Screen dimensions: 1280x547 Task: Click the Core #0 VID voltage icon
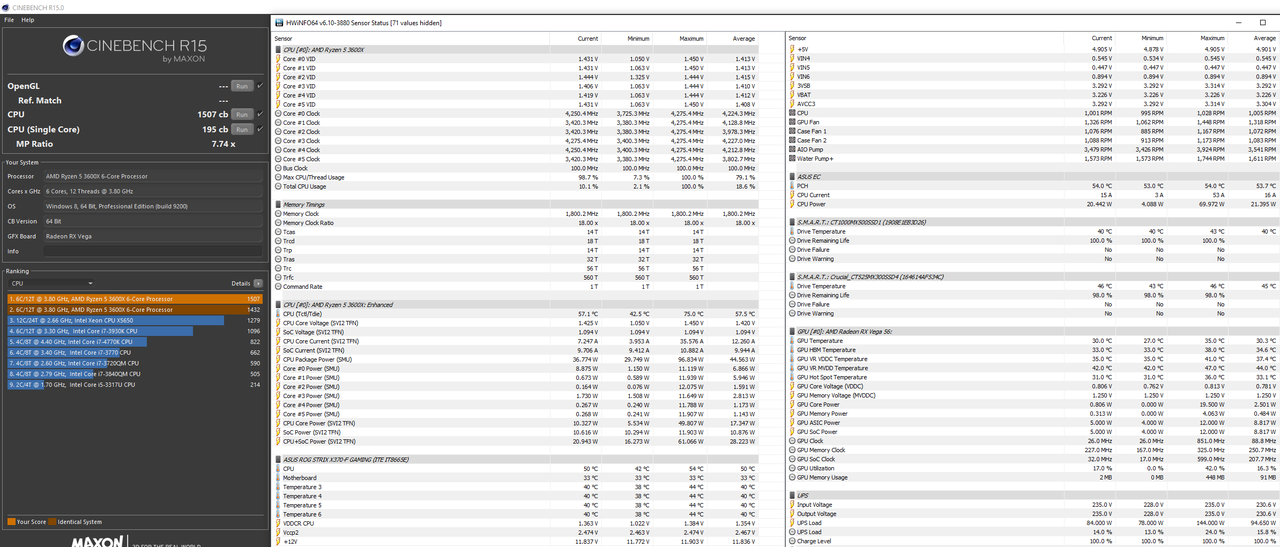(278, 59)
